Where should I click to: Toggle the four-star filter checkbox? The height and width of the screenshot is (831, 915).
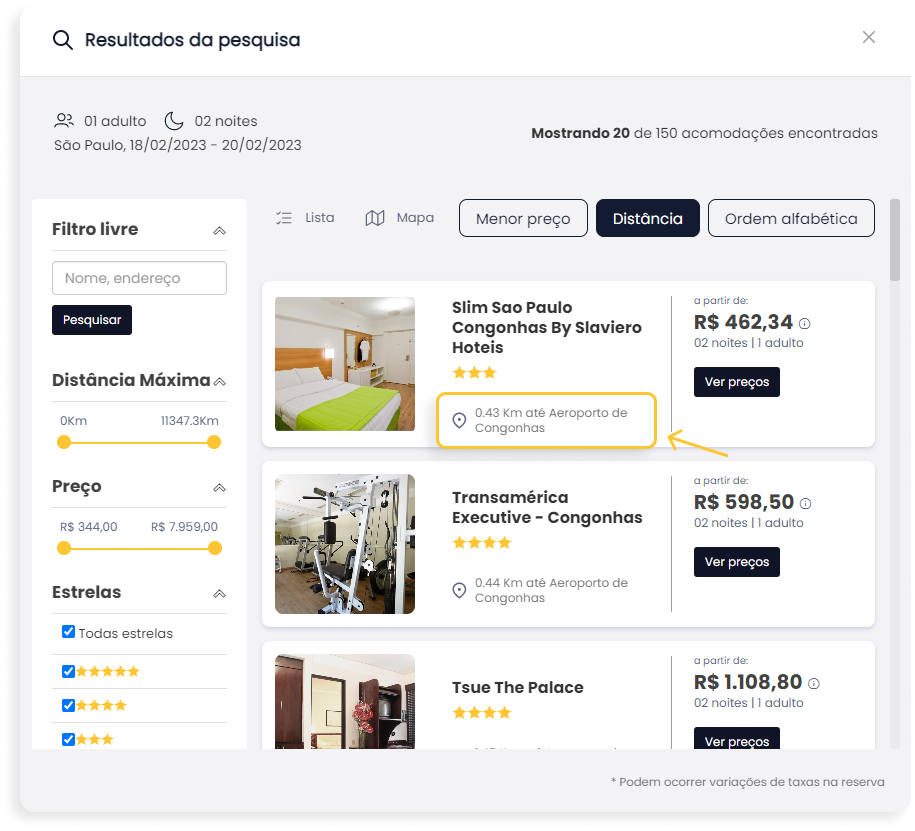pyautogui.click(x=68, y=705)
